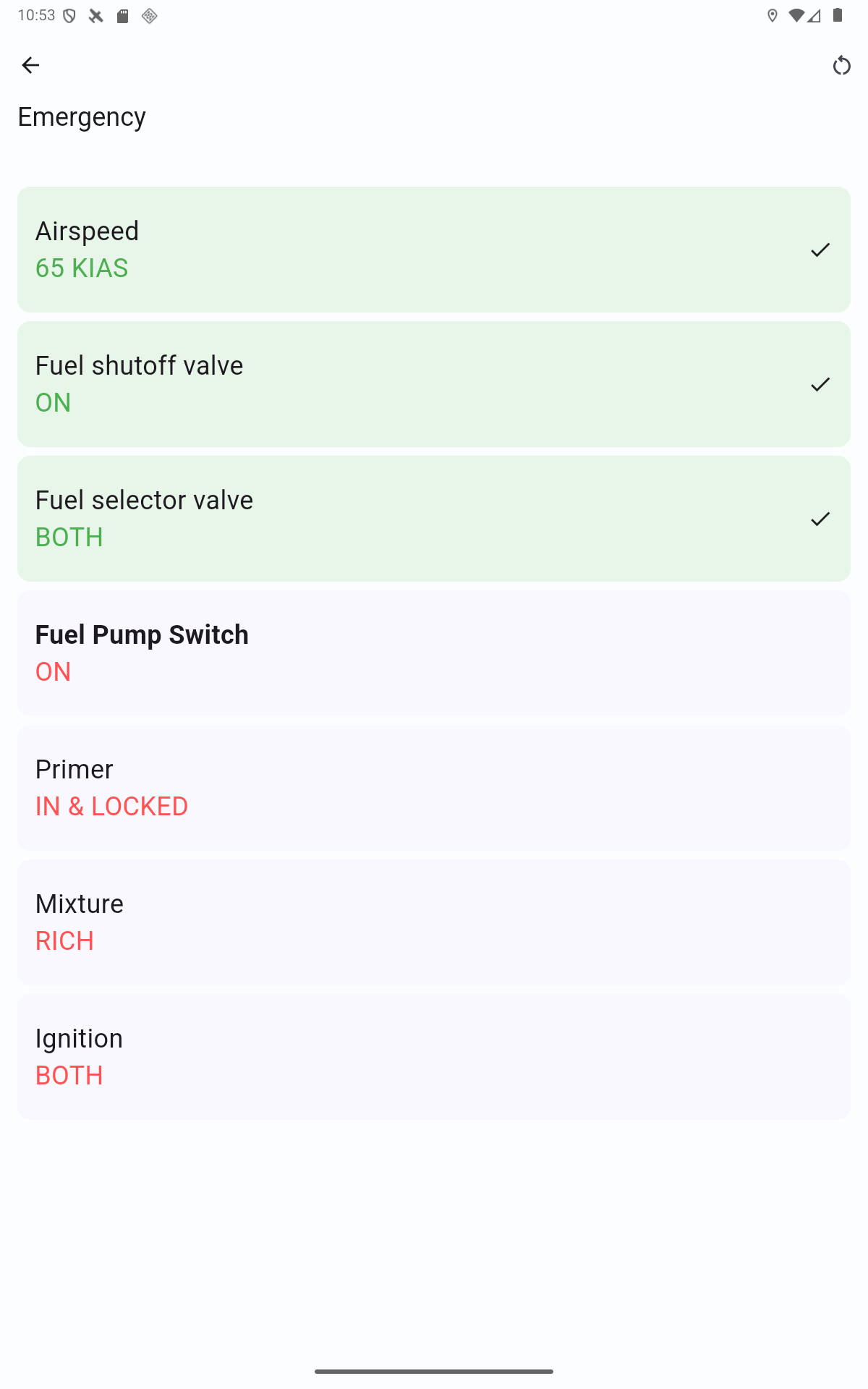Screen dimensions: 868x1389
Task: Tap the clock in the status bar
Action: coord(36,15)
